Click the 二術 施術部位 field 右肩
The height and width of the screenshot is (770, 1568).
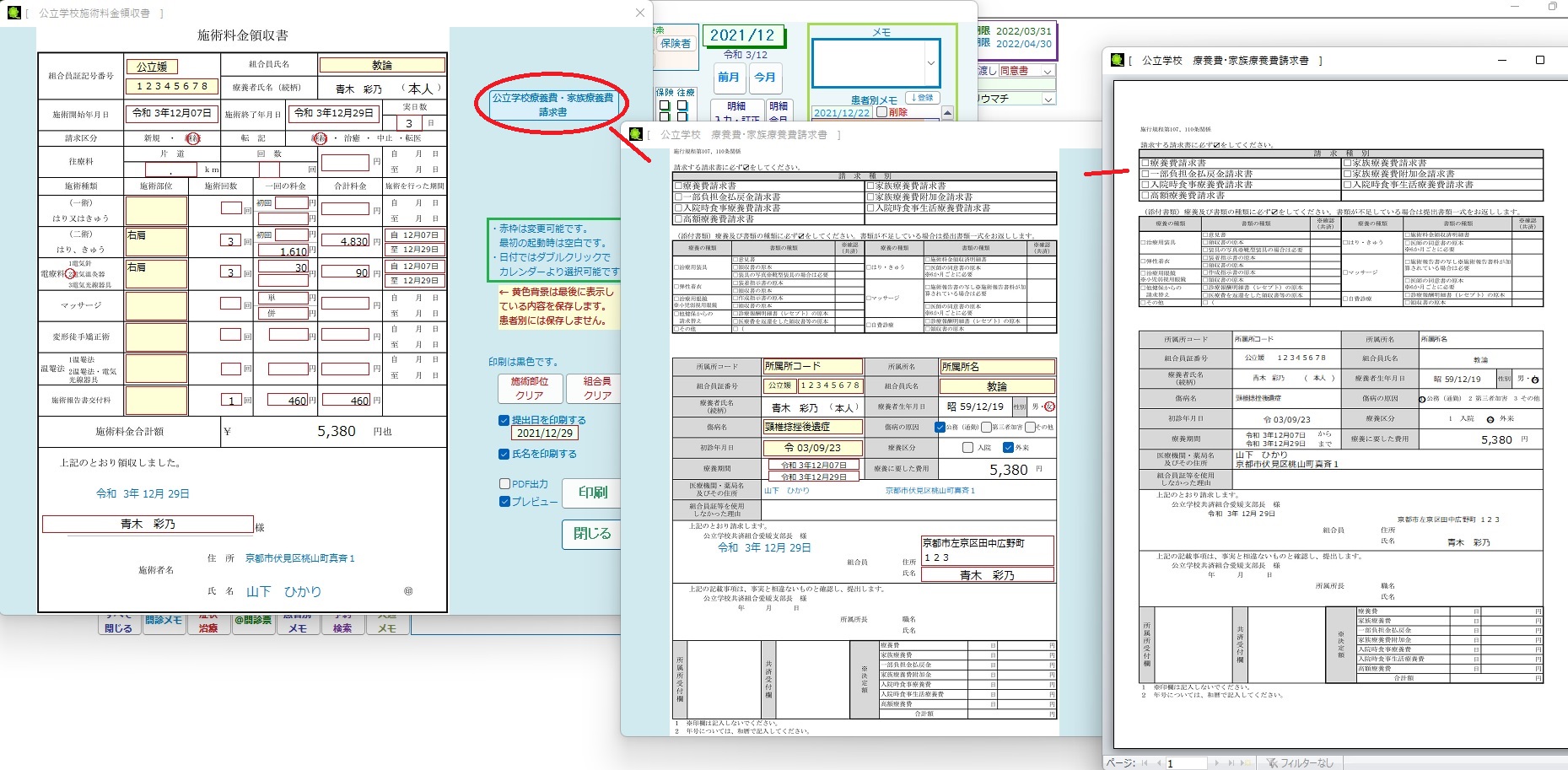tap(156, 242)
